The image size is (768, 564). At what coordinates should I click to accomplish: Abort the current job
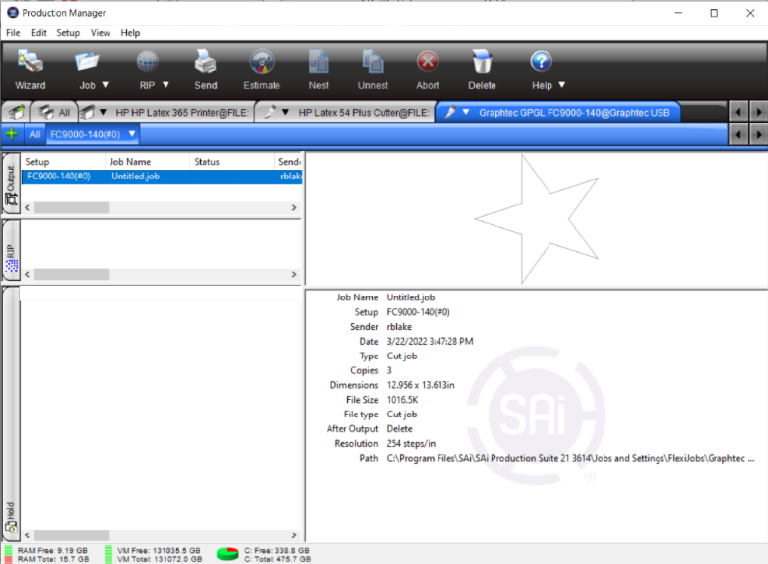pyautogui.click(x=428, y=69)
